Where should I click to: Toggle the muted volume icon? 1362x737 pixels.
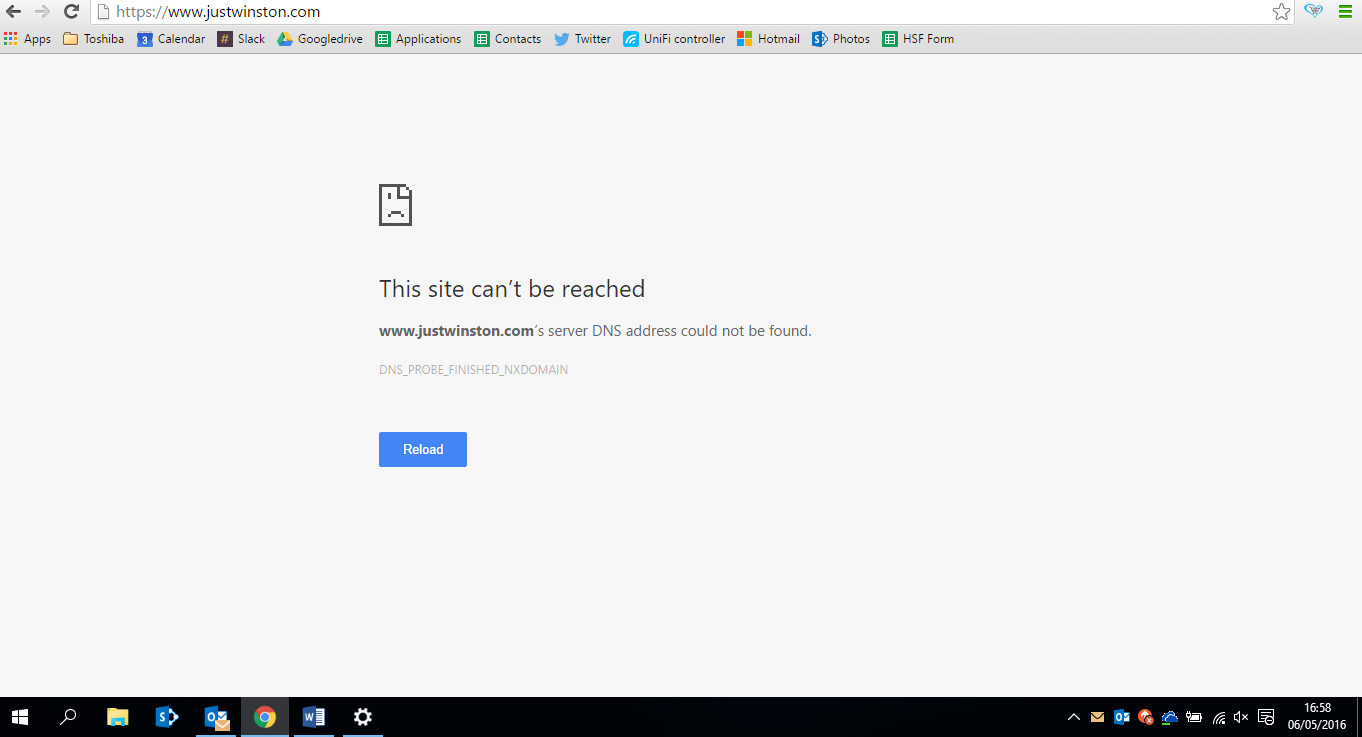[1242, 717]
